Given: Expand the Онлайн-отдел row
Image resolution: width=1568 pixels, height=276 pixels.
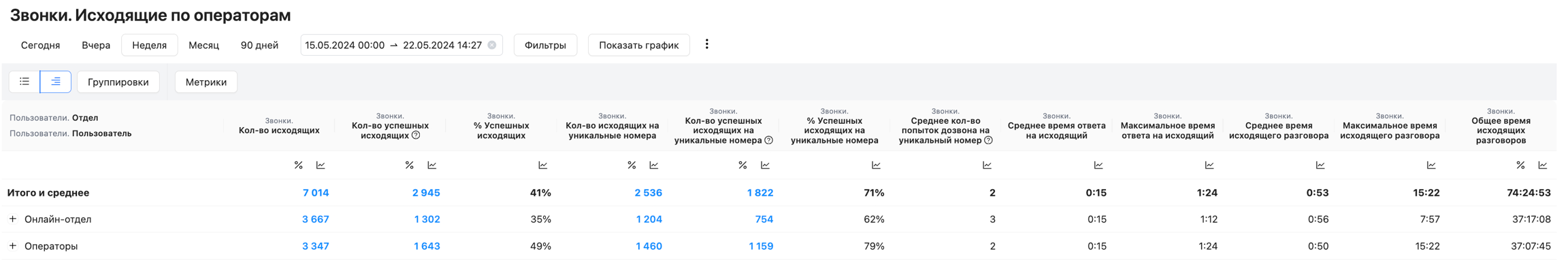Looking at the screenshot, I should pyautogui.click(x=12, y=219).
